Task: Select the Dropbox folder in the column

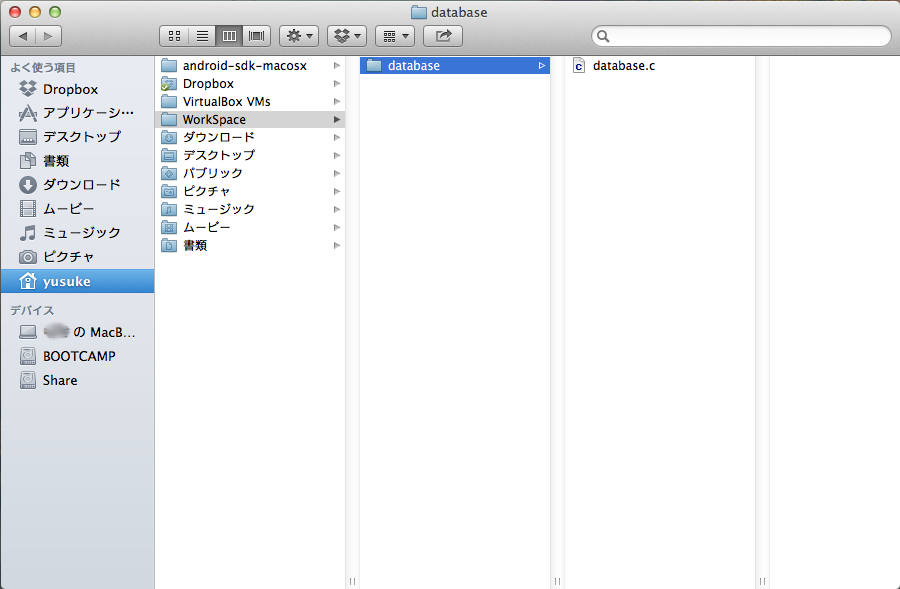Action: coord(250,84)
